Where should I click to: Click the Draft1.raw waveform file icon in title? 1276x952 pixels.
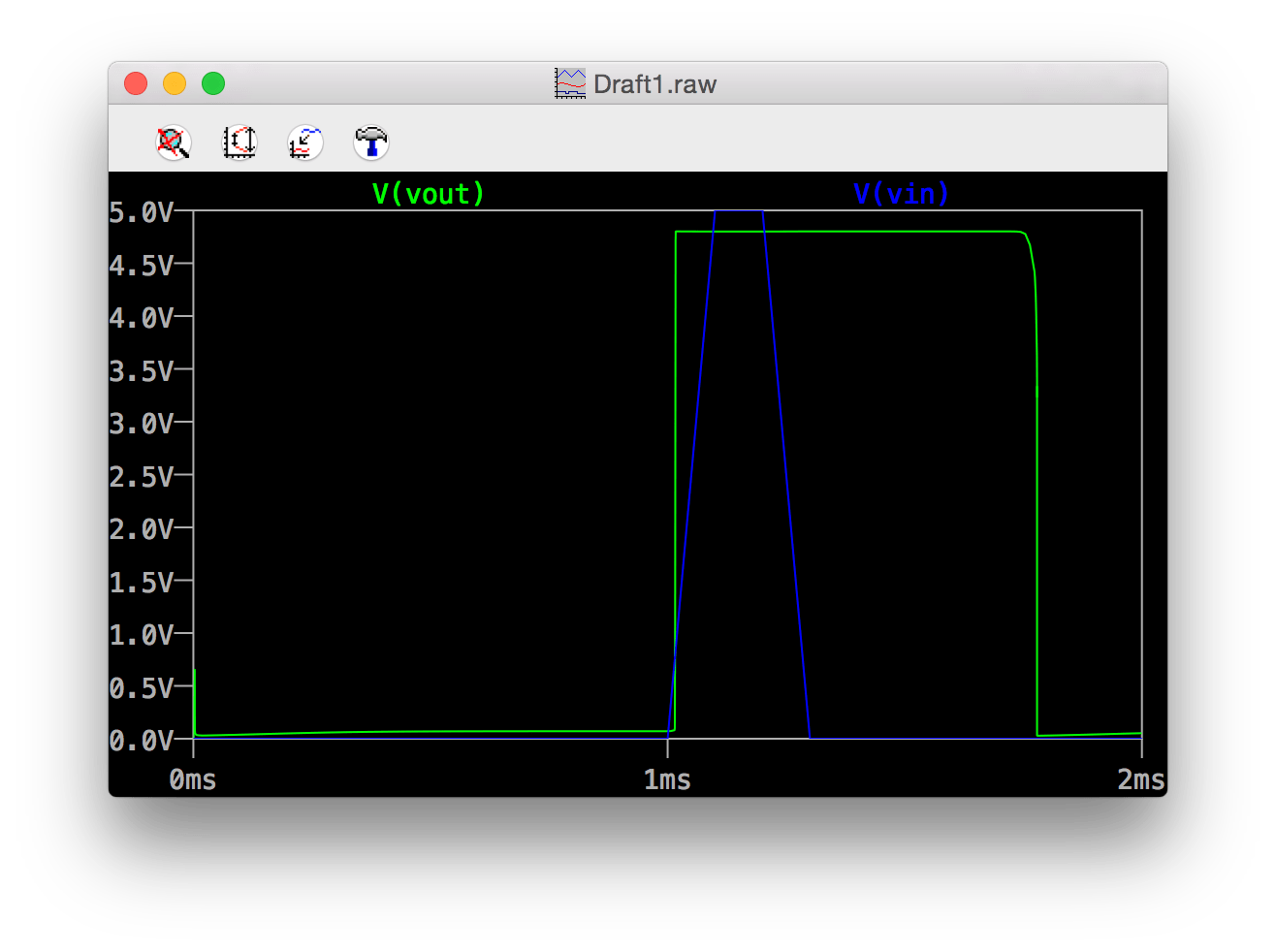[570, 83]
